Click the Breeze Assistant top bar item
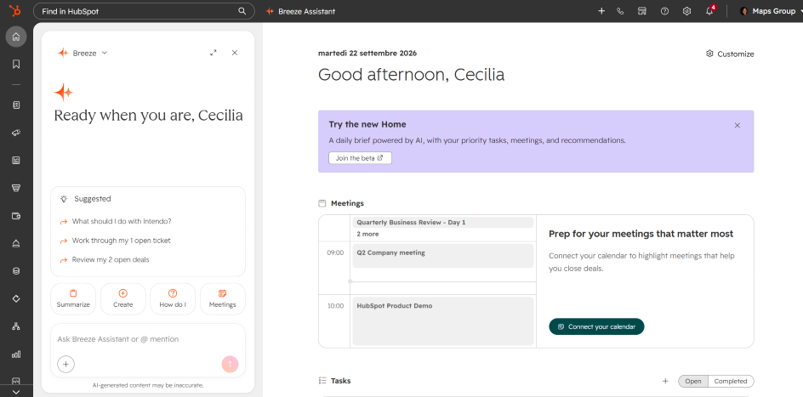The height and width of the screenshot is (397, 803). click(x=301, y=11)
